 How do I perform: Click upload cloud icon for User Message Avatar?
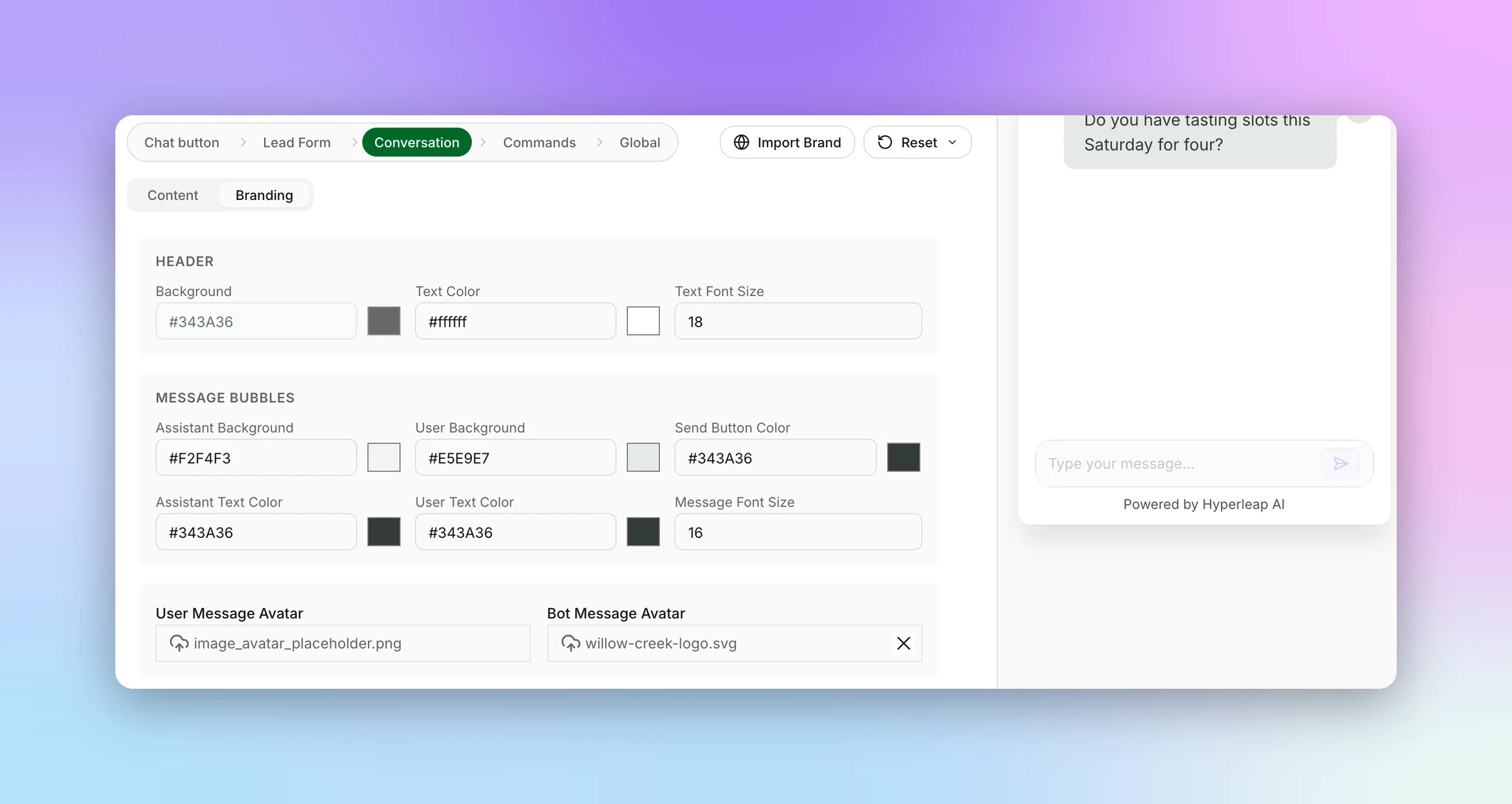click(x=179, y=643)
